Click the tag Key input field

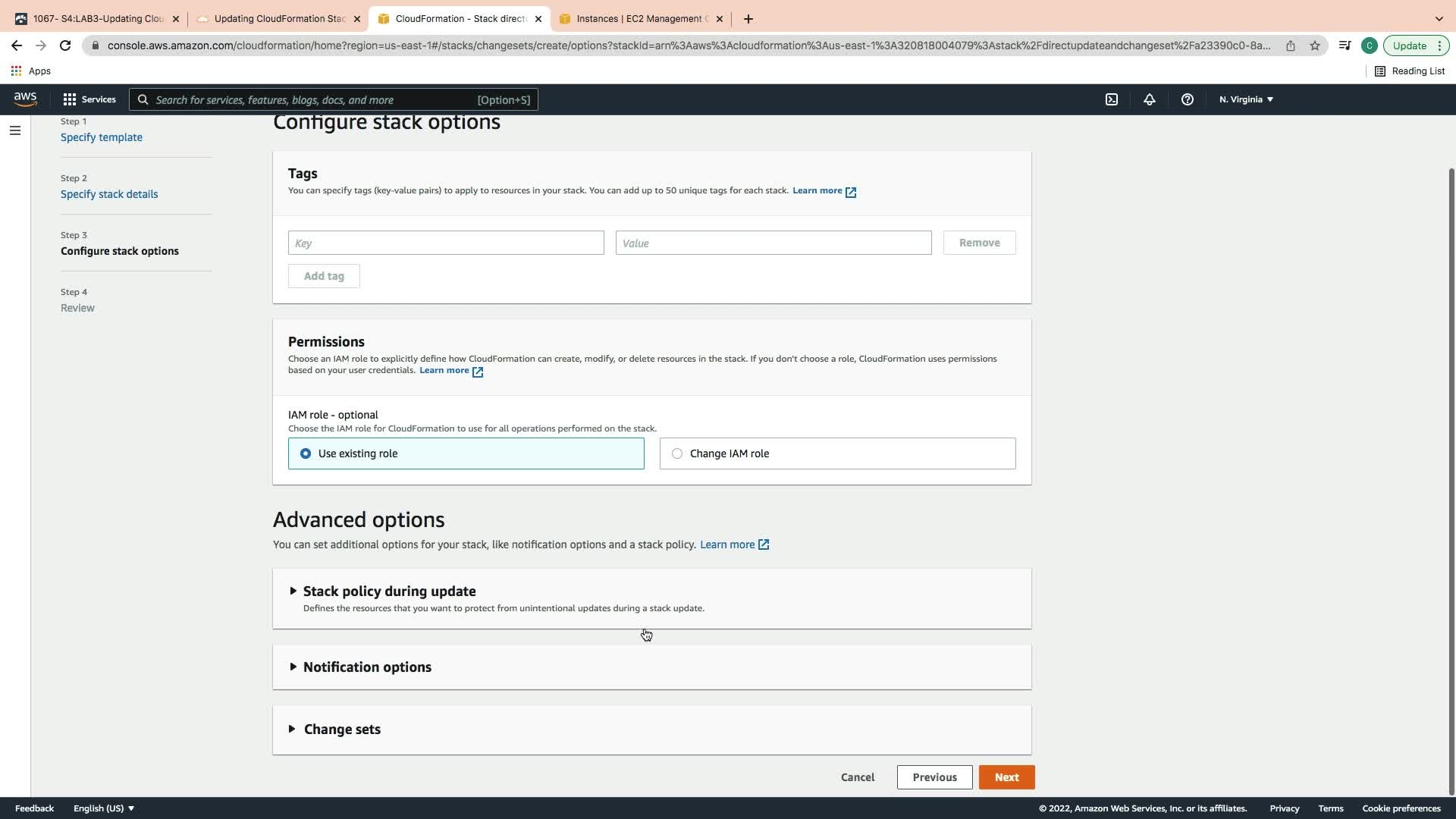click(446, 243)
